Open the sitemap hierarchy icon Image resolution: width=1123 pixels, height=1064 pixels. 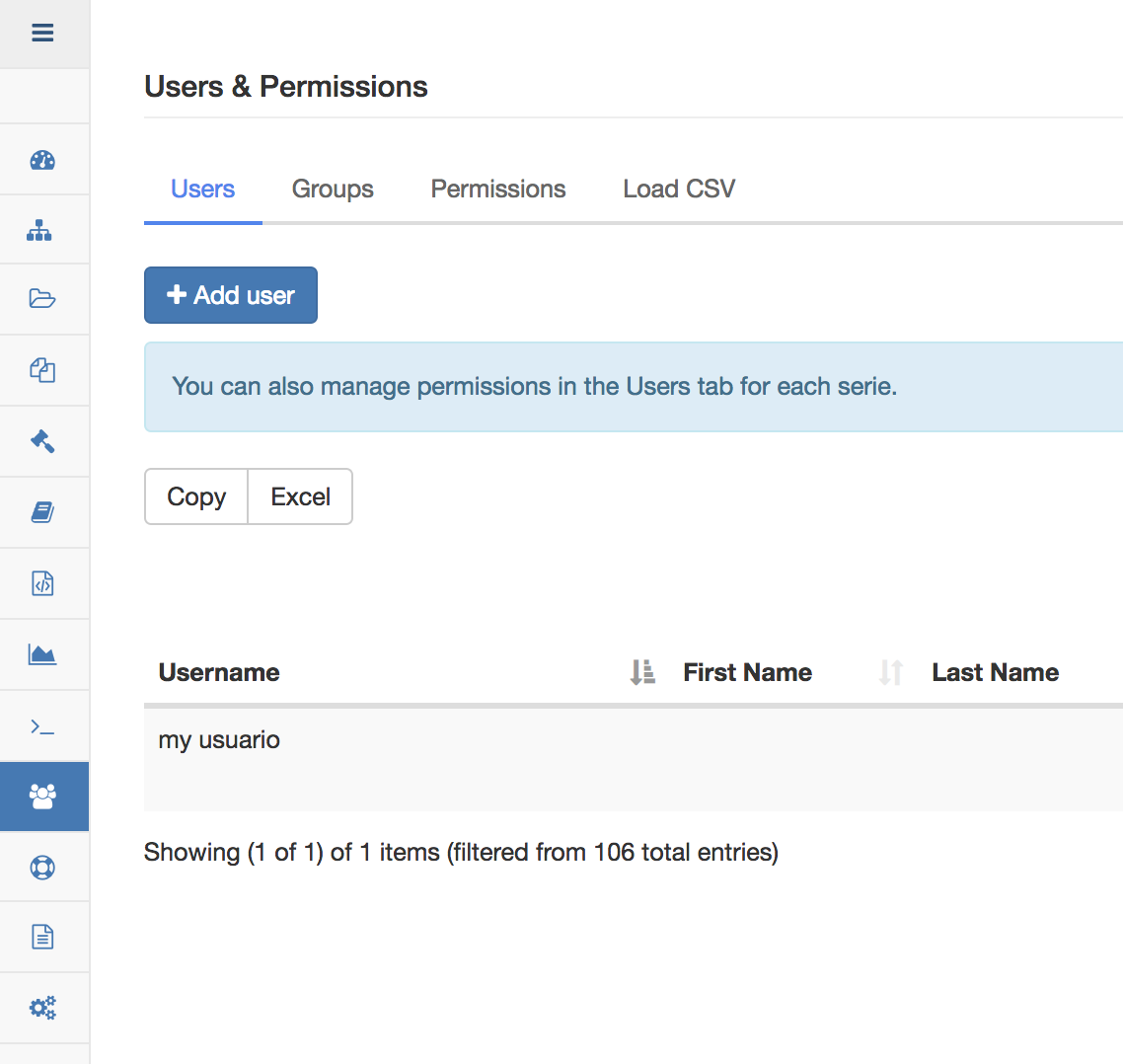[x=39, y=230]
